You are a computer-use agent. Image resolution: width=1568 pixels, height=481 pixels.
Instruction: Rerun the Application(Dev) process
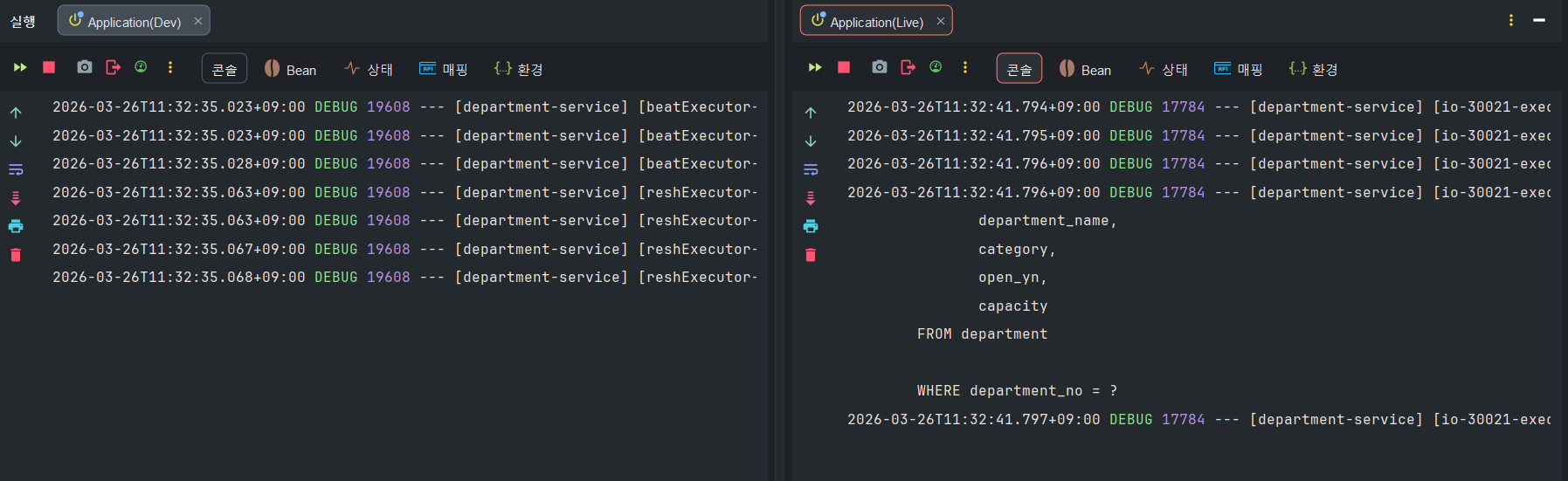20,67
